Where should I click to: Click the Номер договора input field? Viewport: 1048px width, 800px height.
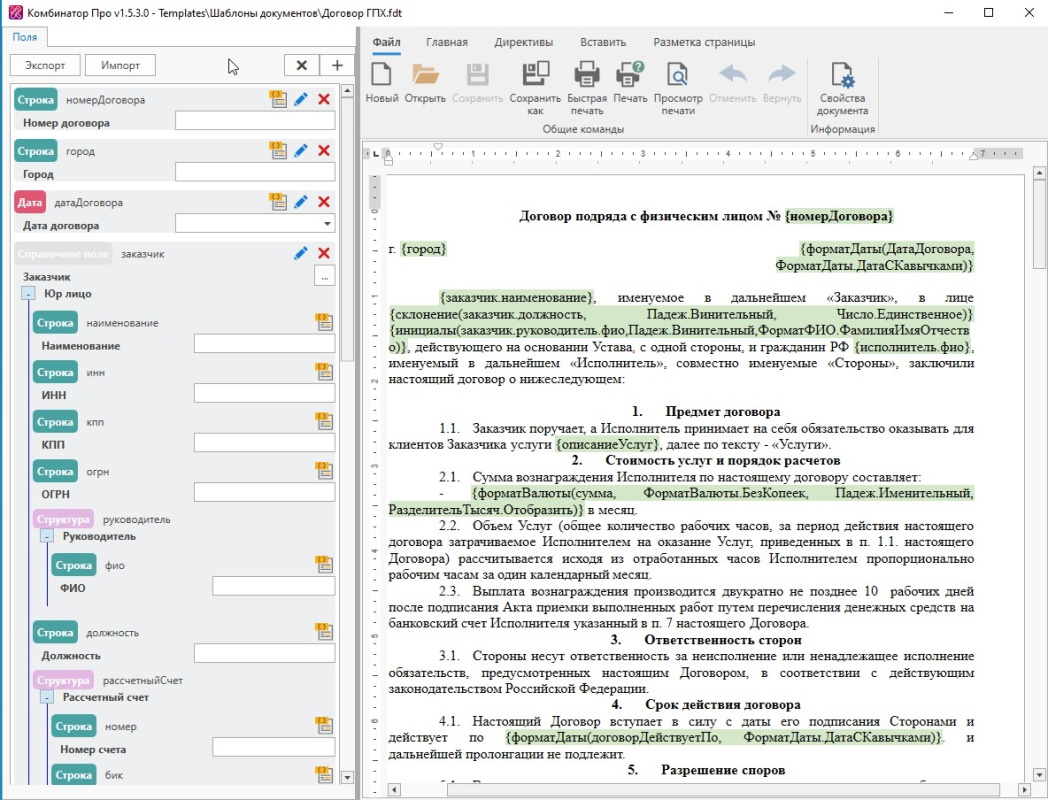point(255,121)
